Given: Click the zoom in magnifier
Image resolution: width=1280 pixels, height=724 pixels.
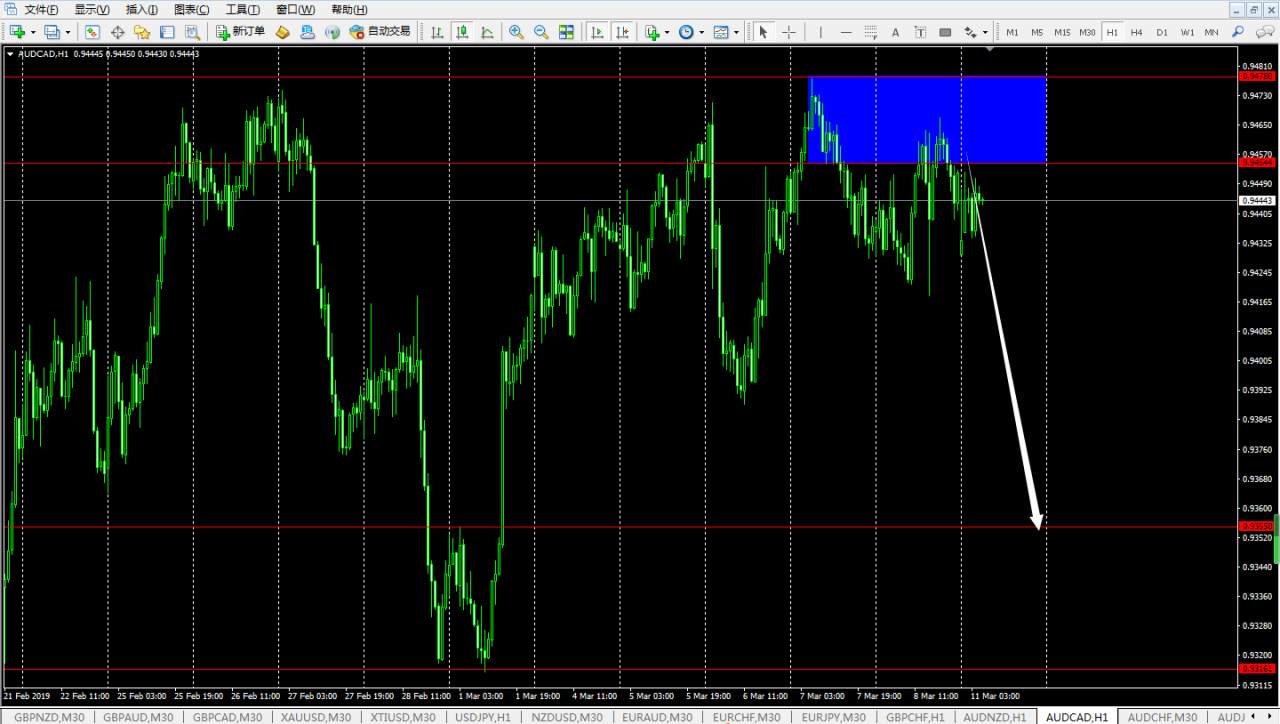Looking at the screenshot, I should coord(516,32).
